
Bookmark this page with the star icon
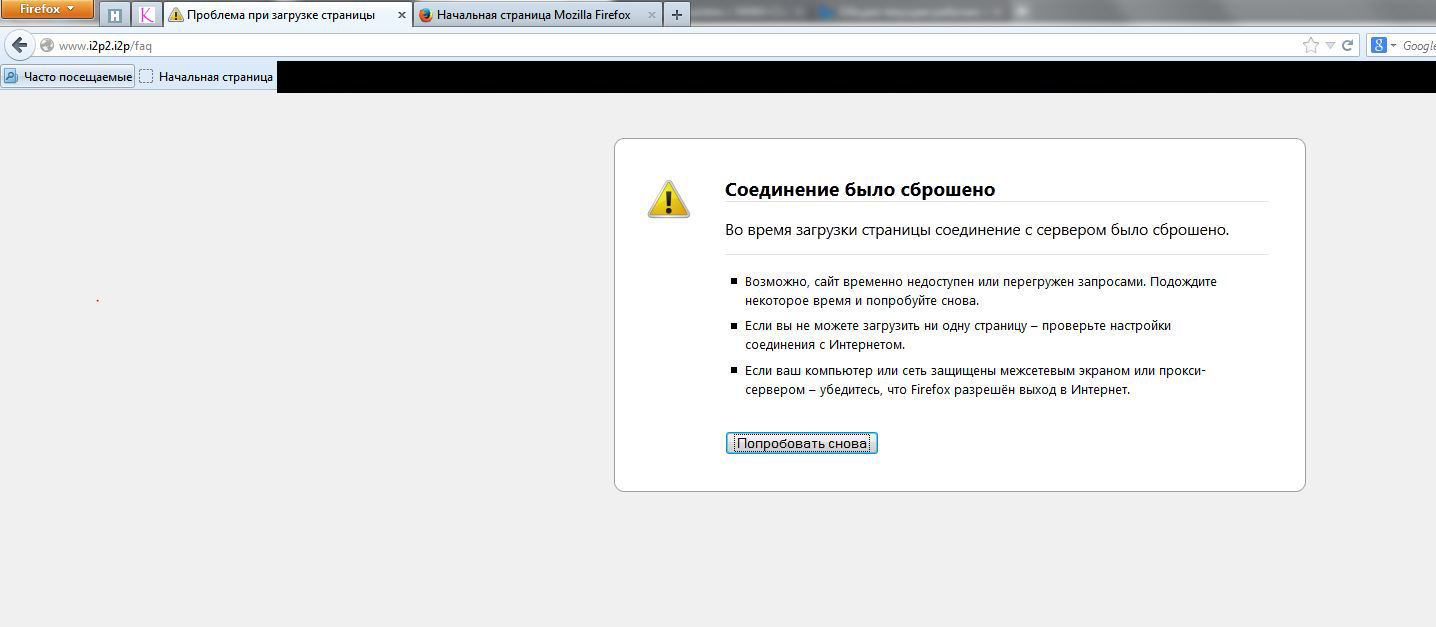tap(1311, 45)
